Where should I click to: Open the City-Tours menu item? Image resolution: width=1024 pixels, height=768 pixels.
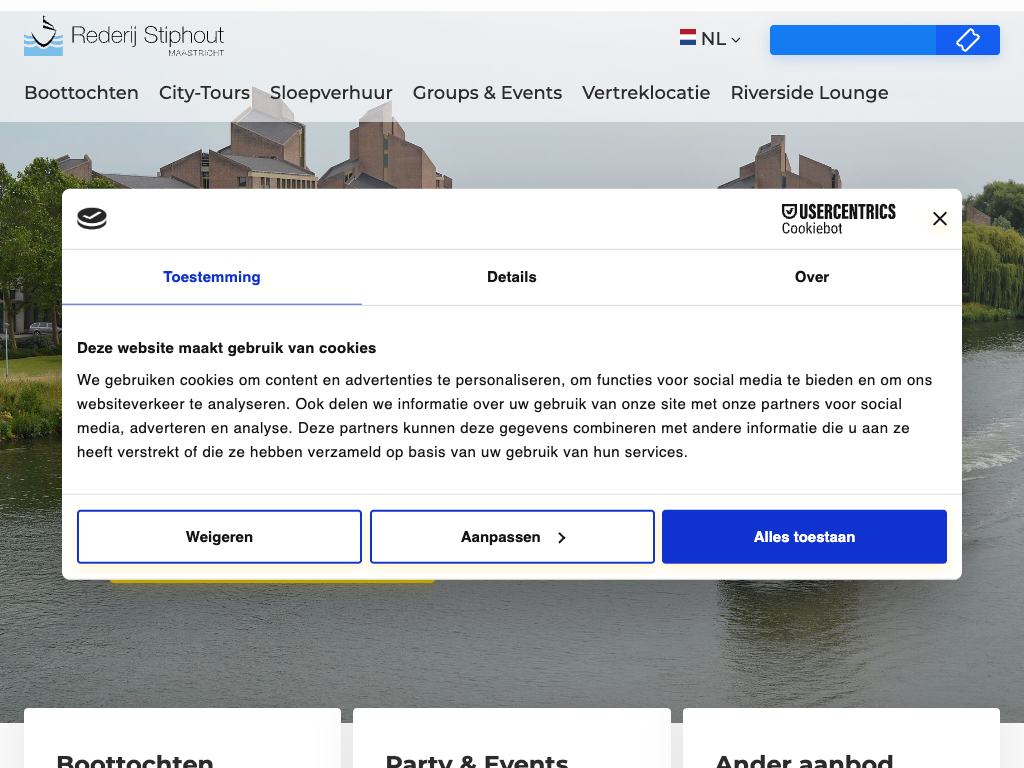(x=204, y=93)
